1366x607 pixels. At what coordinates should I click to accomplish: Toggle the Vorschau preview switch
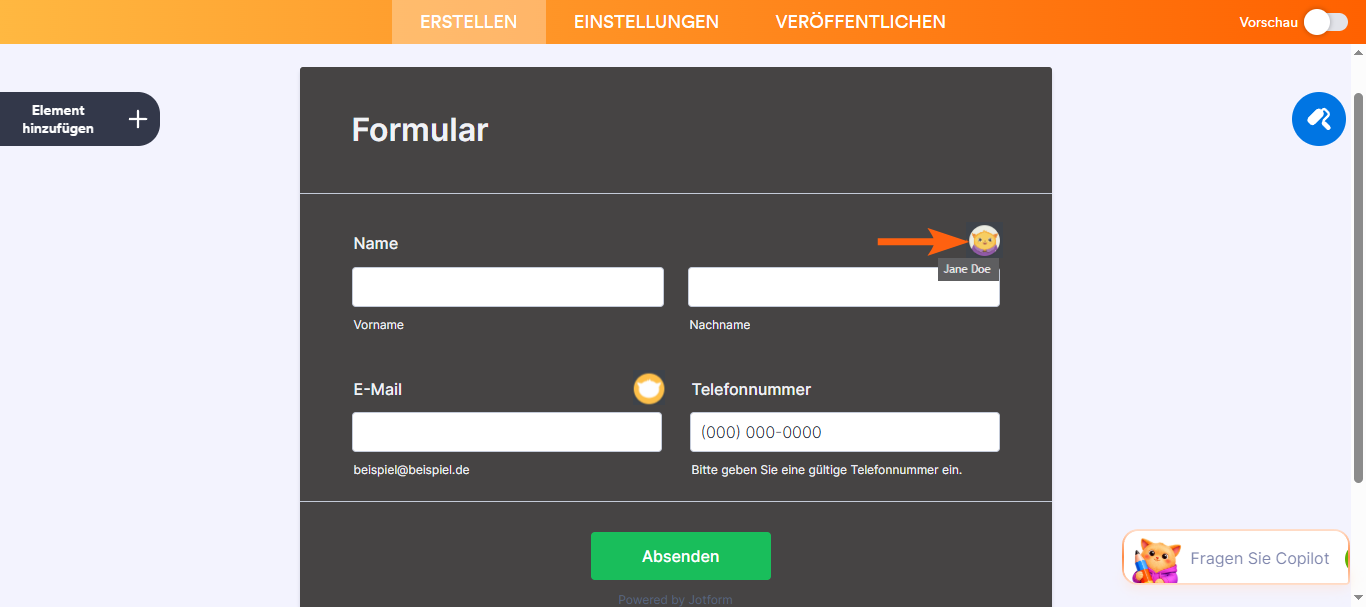point(1326,22)
